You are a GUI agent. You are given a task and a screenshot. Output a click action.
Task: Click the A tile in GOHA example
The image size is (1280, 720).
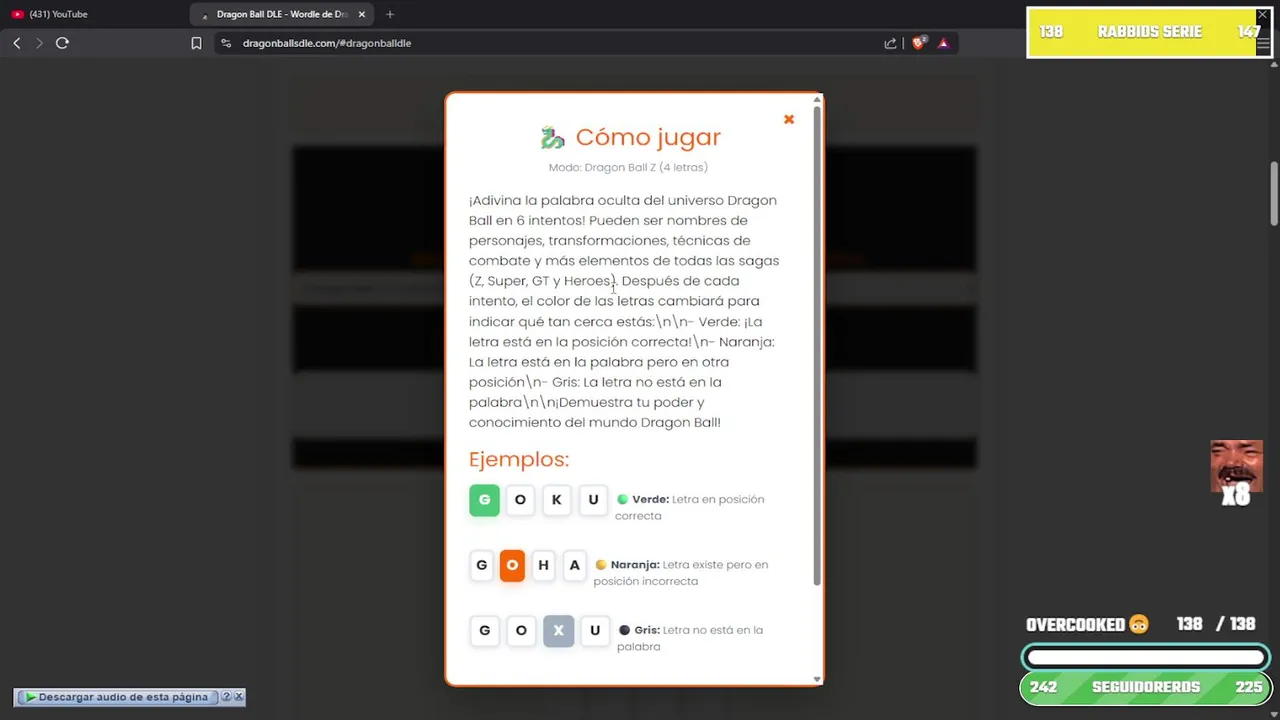pyautogui.click(x=574, y=565)
